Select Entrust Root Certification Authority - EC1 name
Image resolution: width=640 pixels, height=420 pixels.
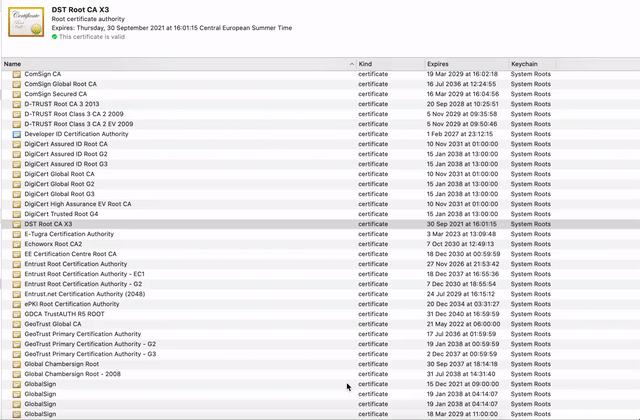click(84, 274)
